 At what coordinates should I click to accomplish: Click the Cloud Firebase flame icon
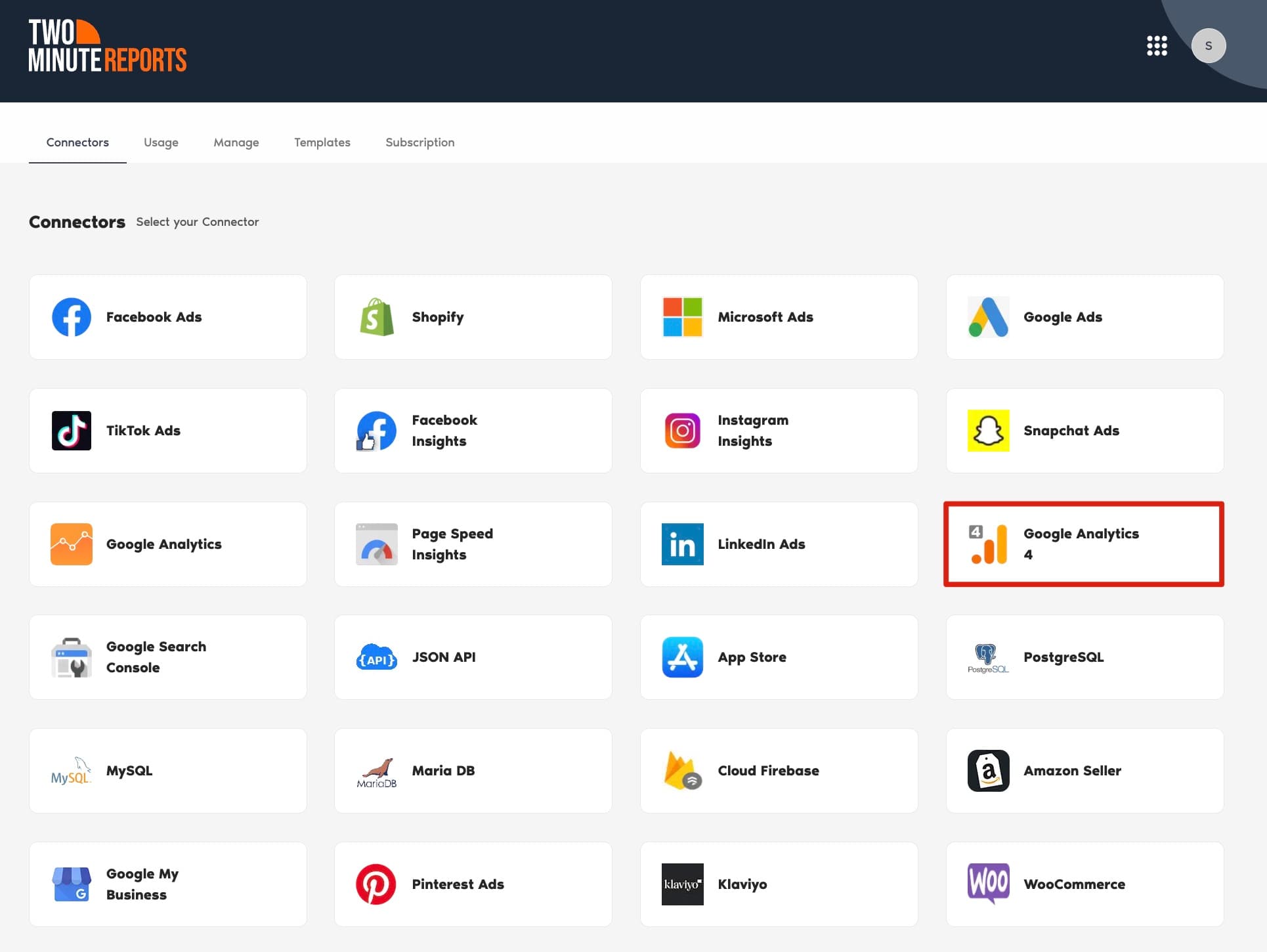pos(682,771)
